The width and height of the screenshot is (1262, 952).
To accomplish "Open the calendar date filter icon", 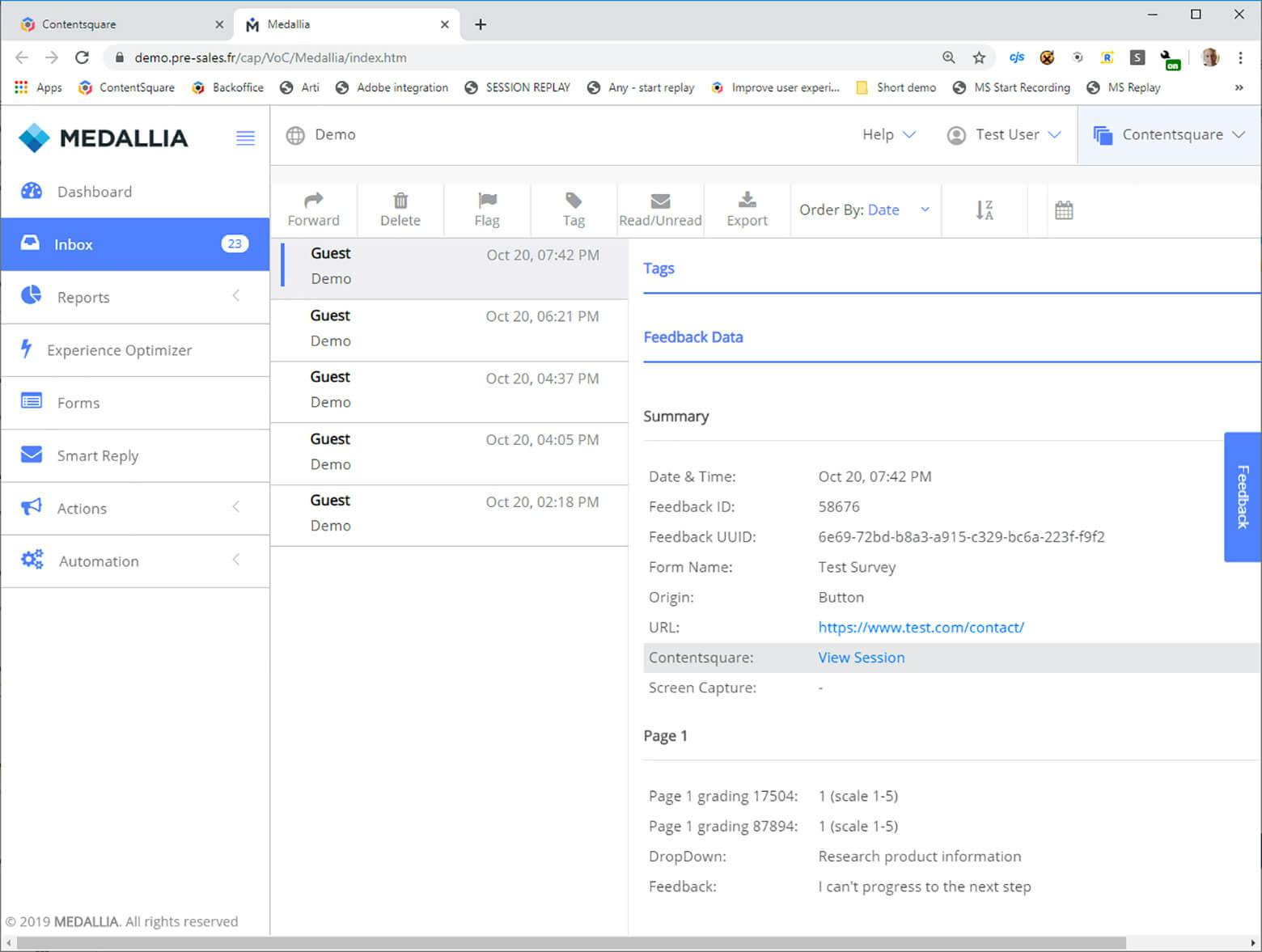I will click(1064, 210).
